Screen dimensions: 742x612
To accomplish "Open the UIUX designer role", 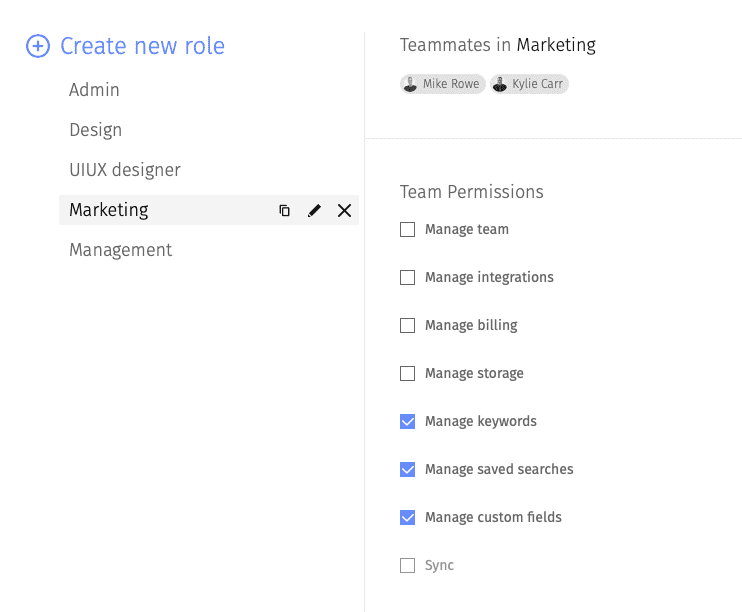I will pyautogui.click(x=125, y=170).
